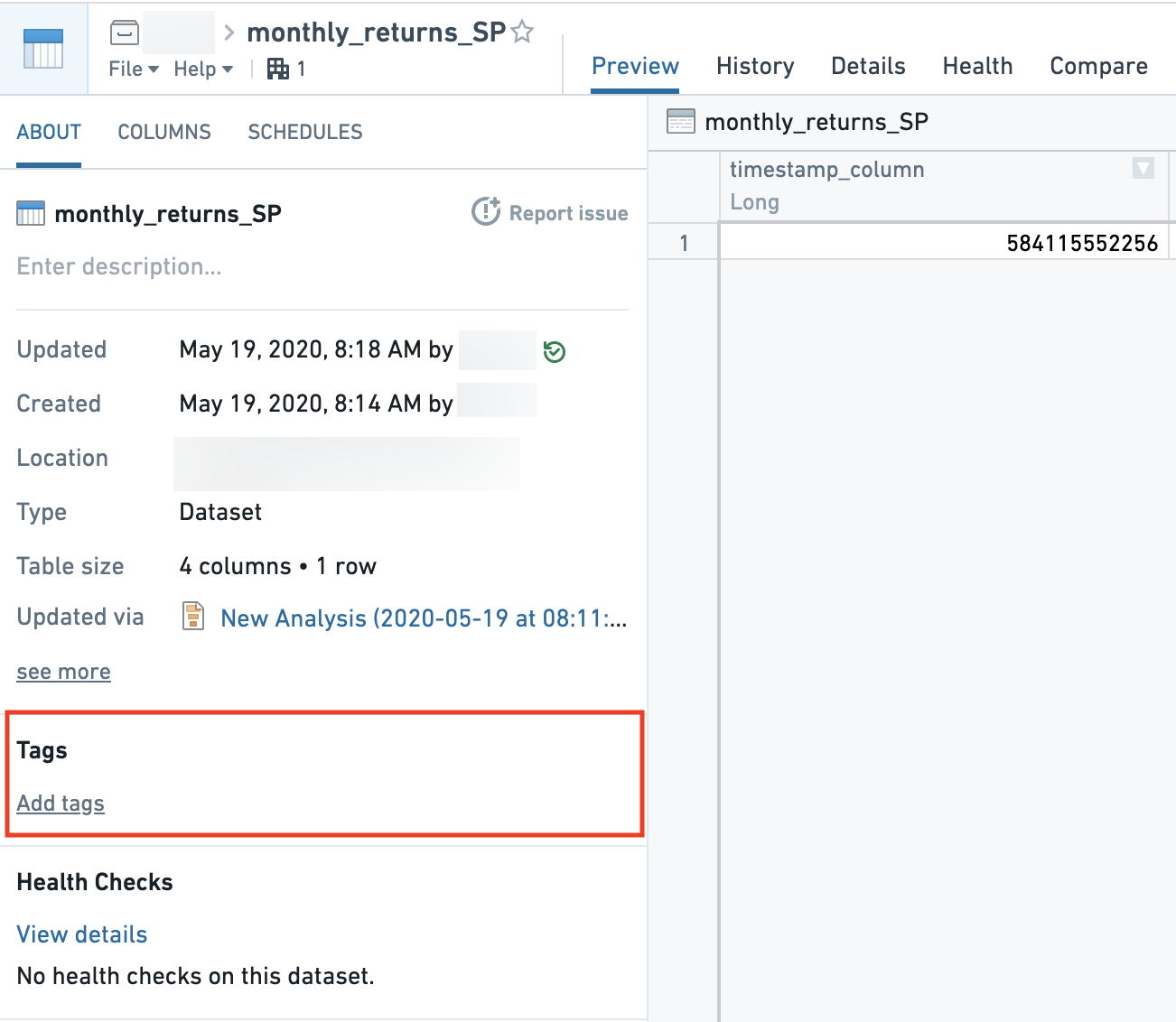Open the Compare tab
Image resolution: width=1176 pixels, height=1022 pixels.
[1098, 66]
